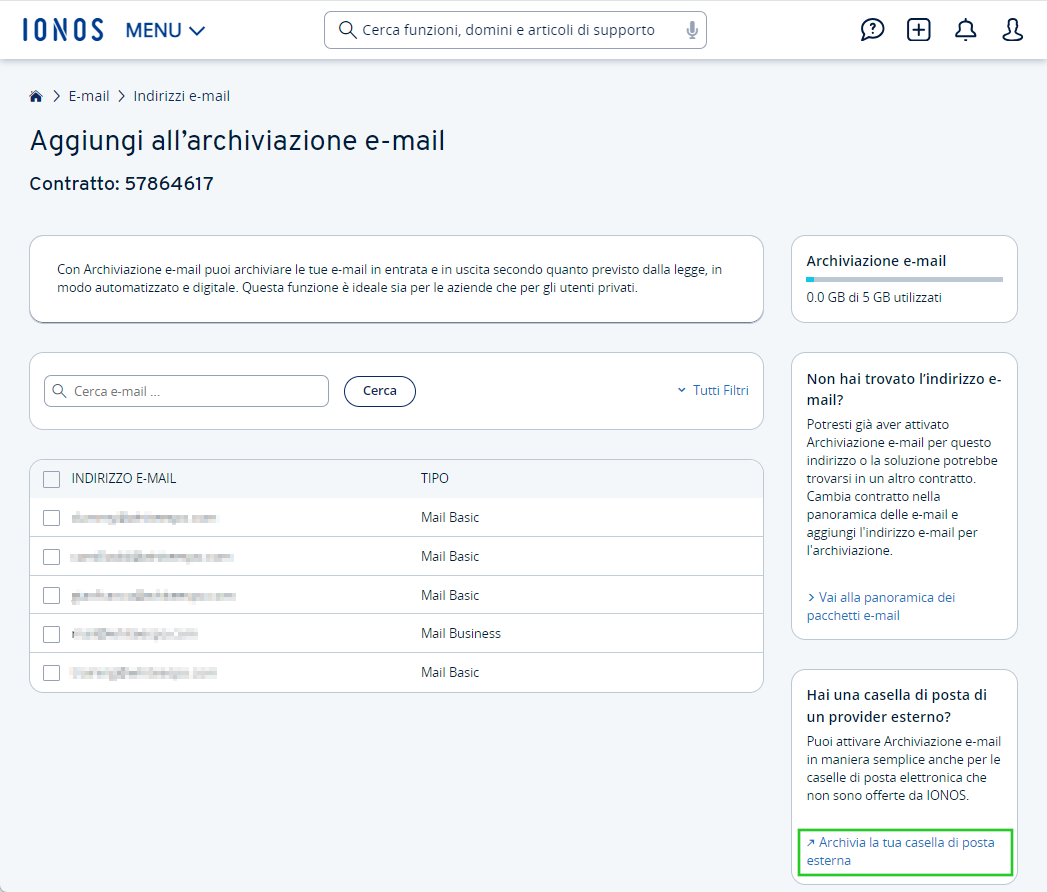
Task: Follow Archivia la tua casella di posta esterna link
Action: tap(901, 851)
